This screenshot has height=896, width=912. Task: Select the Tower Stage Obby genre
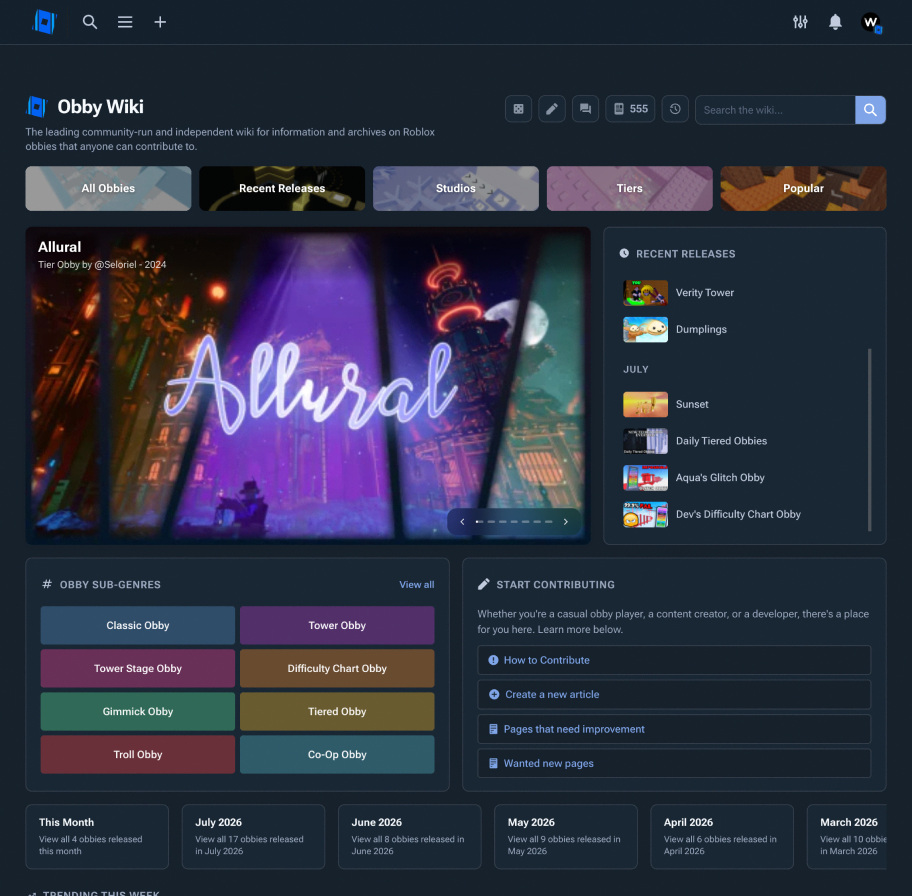(x=138, y=669)
